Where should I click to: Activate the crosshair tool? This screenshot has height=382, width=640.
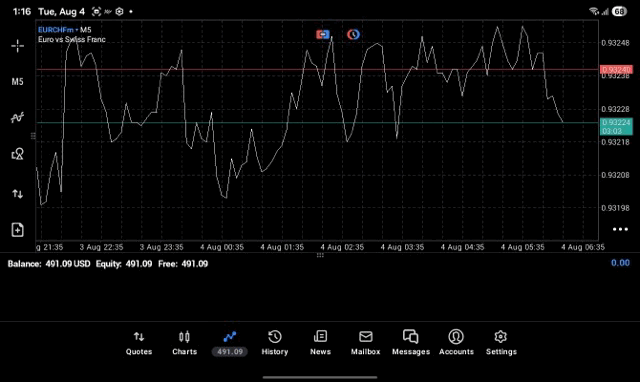(x=17, y=46)
